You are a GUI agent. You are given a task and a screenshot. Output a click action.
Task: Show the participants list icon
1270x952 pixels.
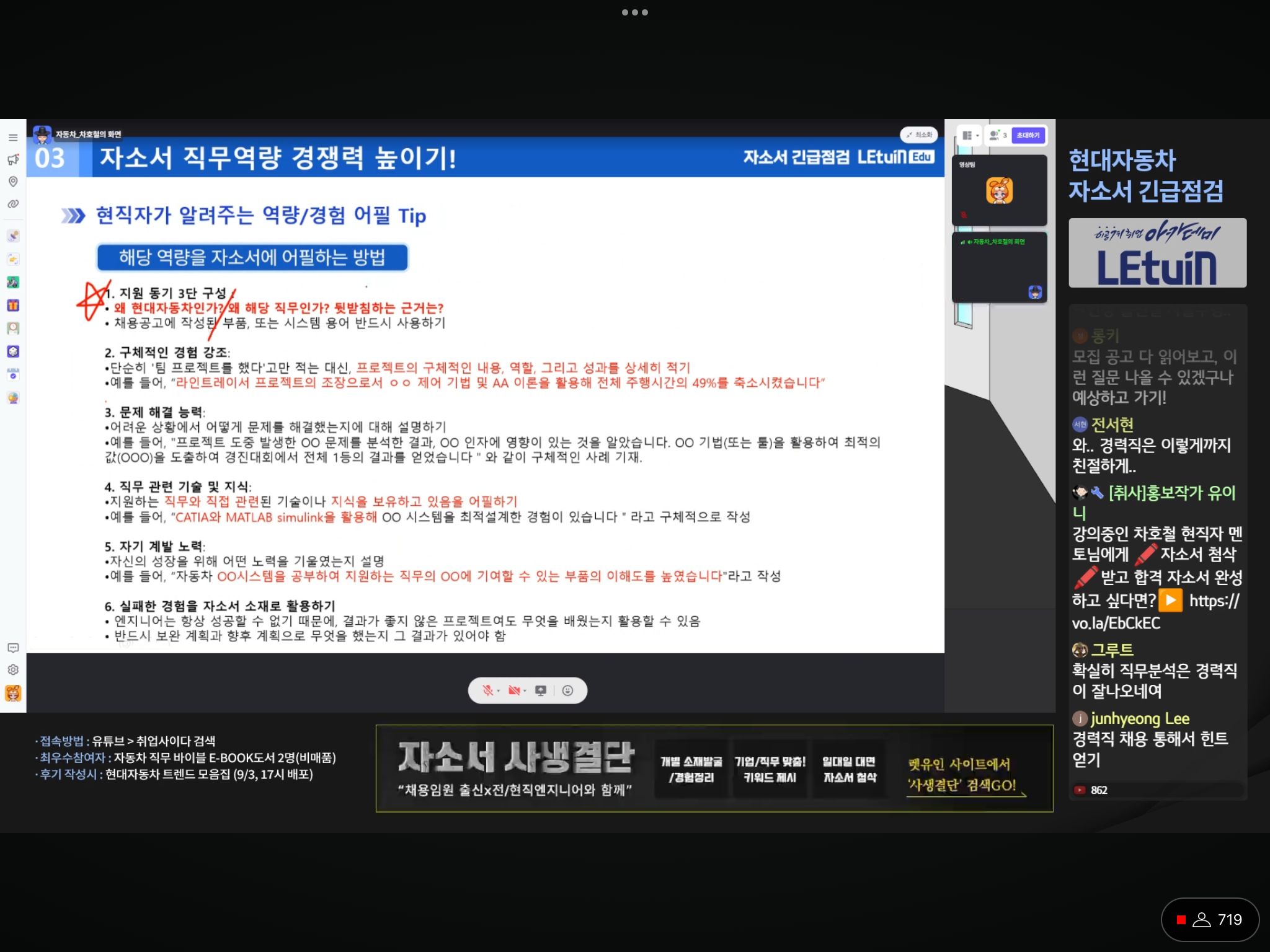(998, 135)
